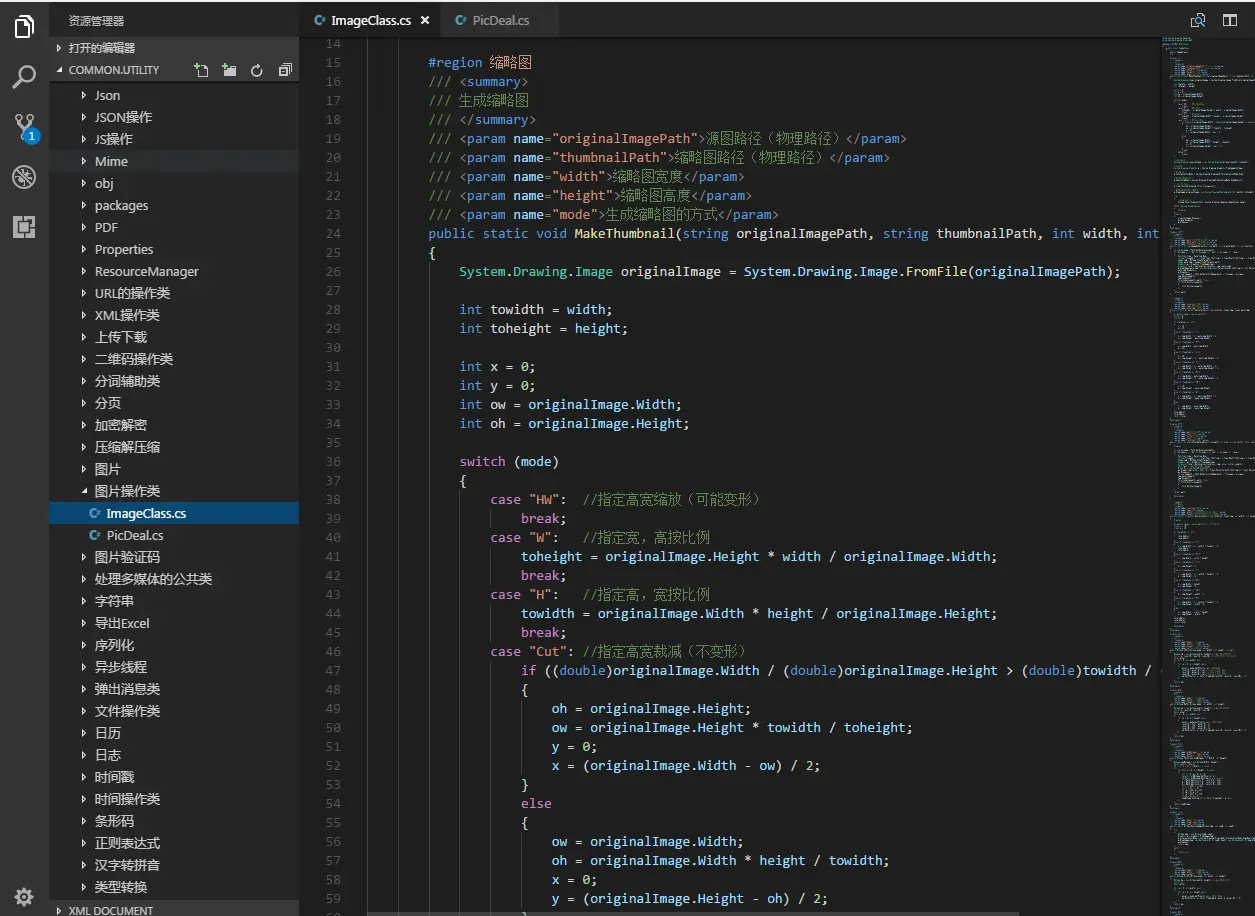1255x916 pixels.
Task: Refresh the explorer file tree
Action: 257,70
